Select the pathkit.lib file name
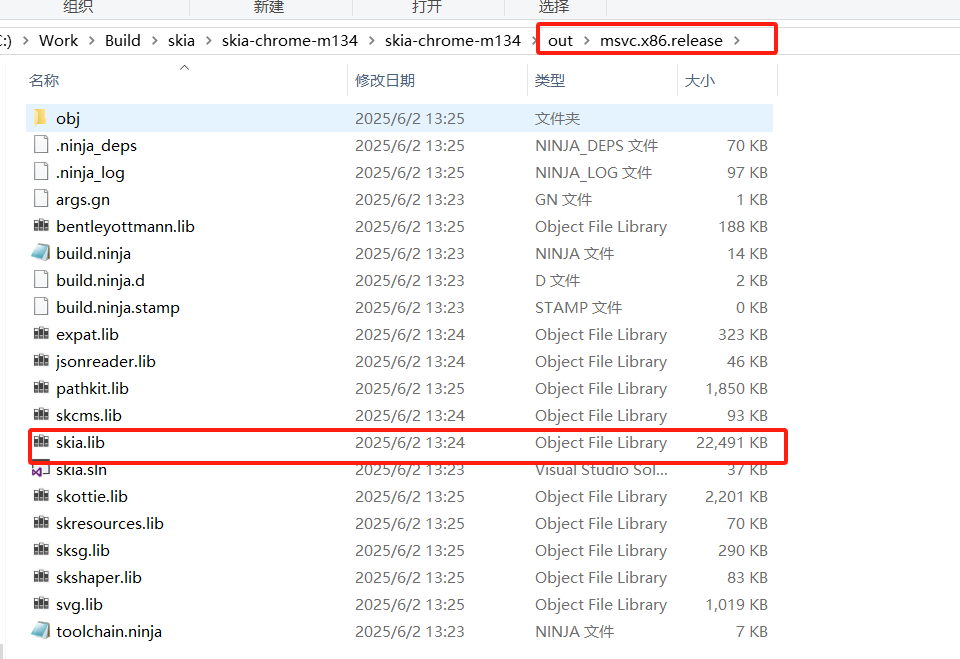The image size is (960, 659). pyautogui.click(x=92, y=388)
